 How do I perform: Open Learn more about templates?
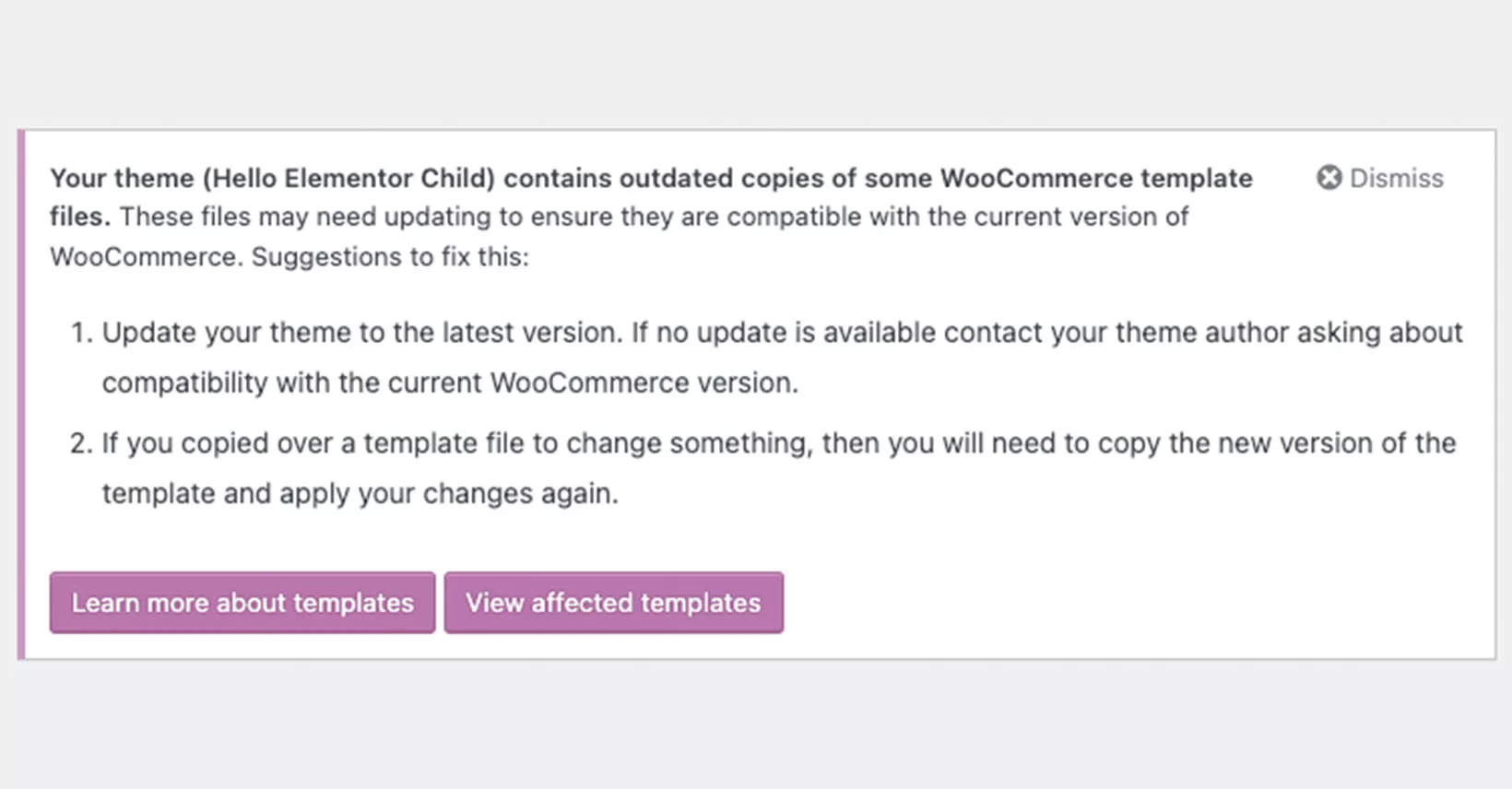coord(242,603)
